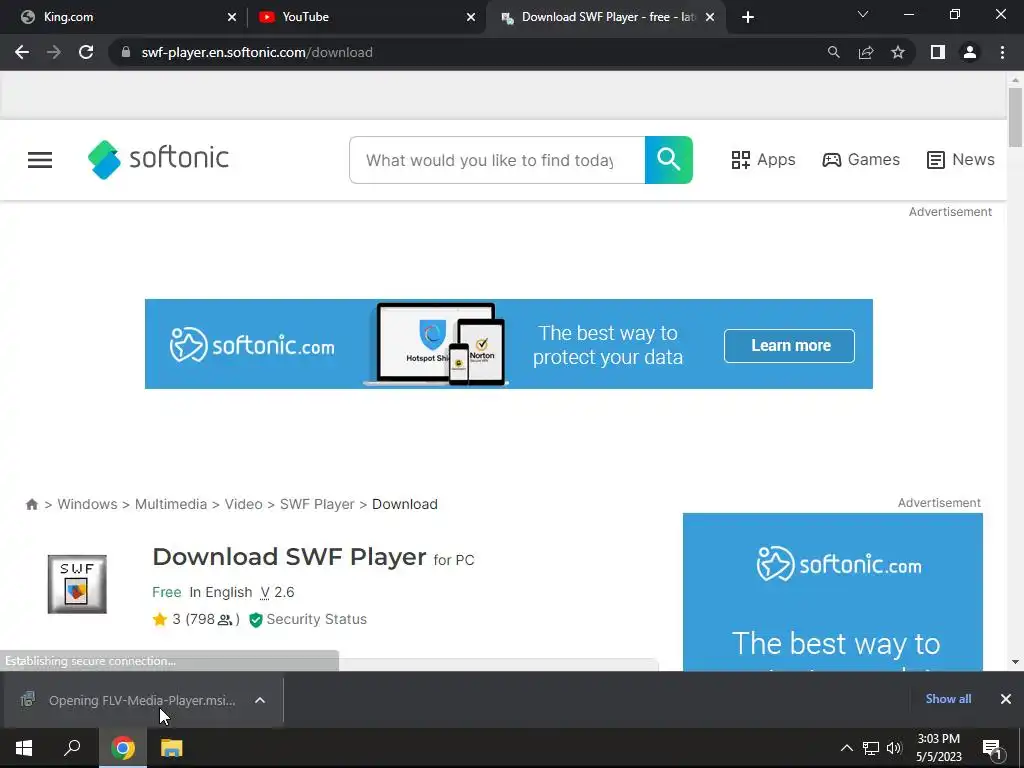Image resolution: width=1024 pixels, height=768 pixels.
Task: Click Chrome icon in taskbar
Action: [123, 748]
